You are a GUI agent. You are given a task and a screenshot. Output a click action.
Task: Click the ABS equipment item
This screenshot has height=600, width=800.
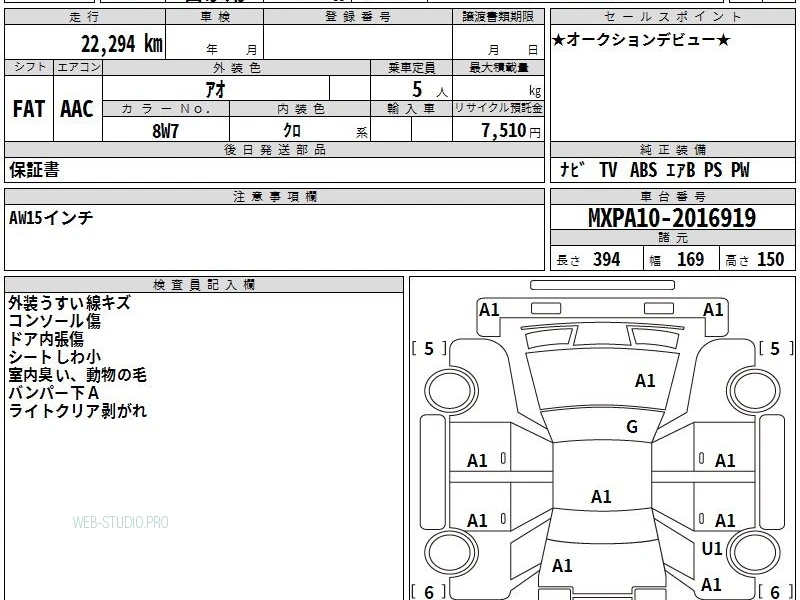[x=643, y=169]
